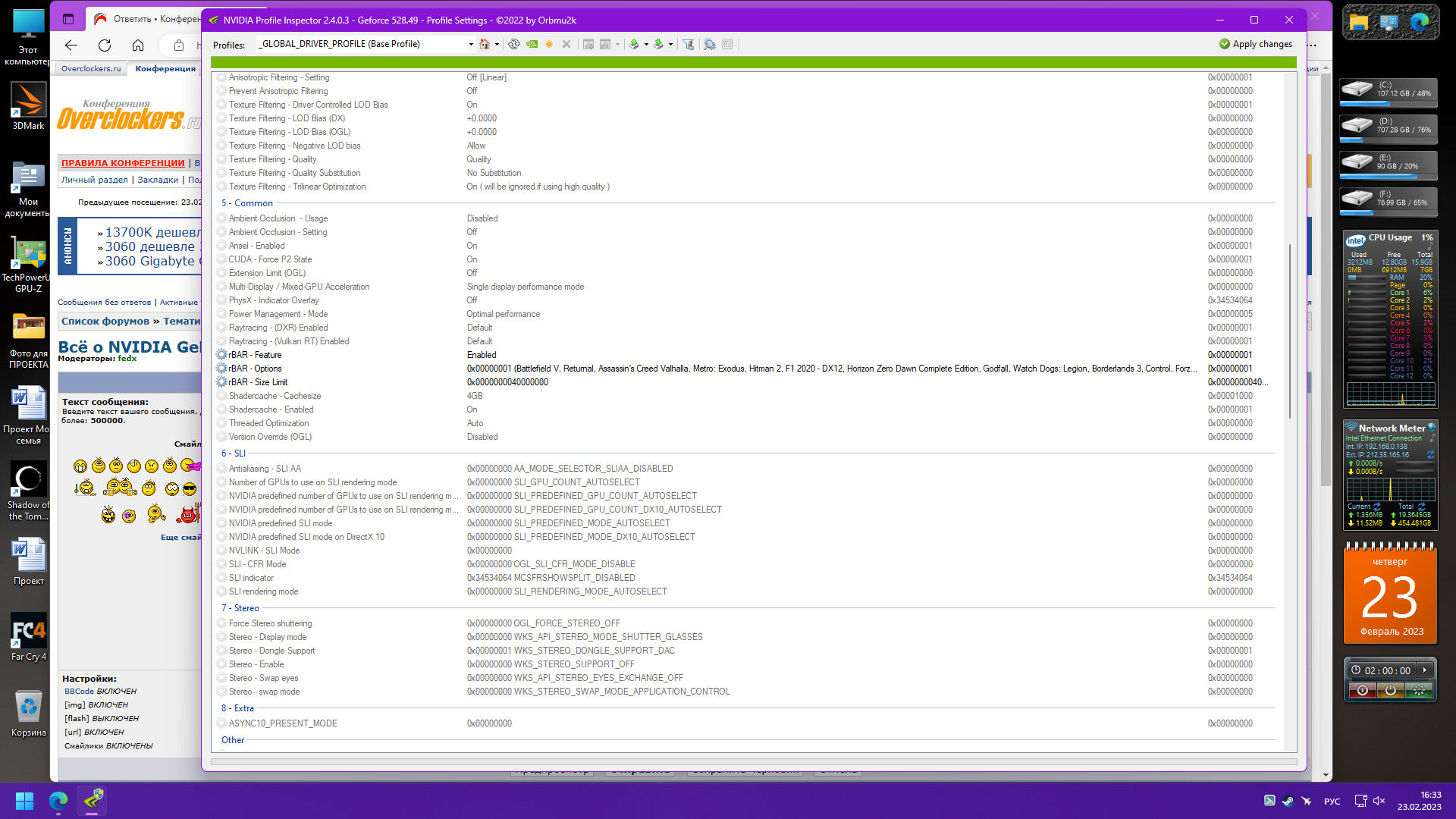Click the export profiles icon
The image size is (1456, 819).
click(x=634, y=44)
